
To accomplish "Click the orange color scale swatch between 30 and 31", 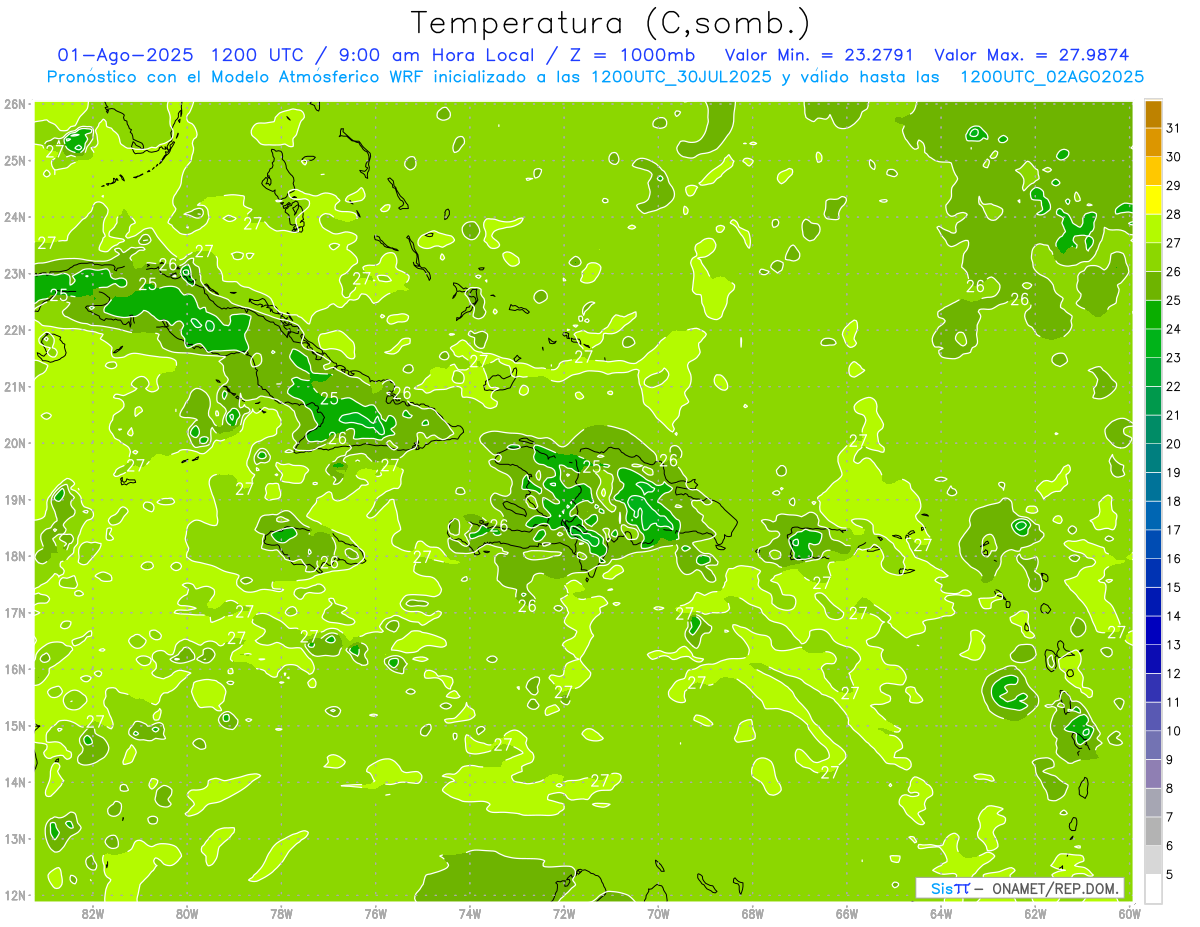I will pos(1153,141).
